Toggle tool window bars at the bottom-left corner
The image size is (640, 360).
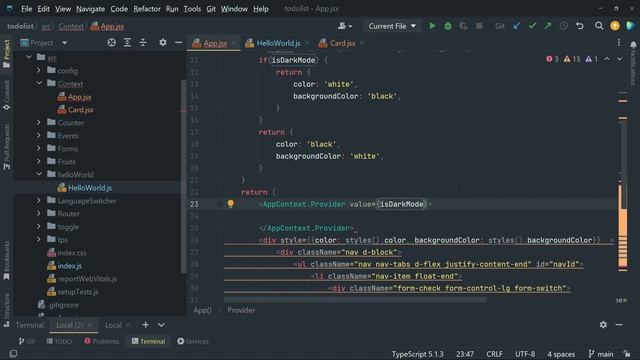13,353
